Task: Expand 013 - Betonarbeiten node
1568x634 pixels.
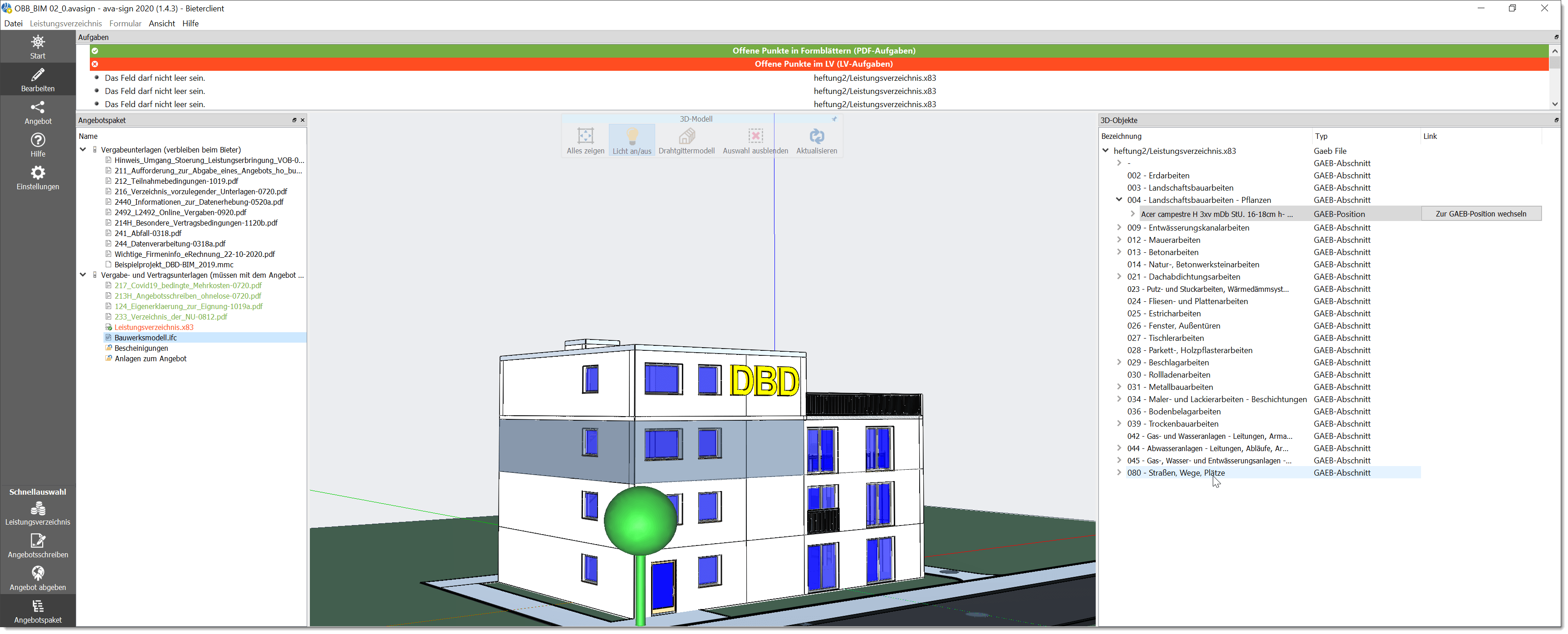Action: tap(1118, 251)
